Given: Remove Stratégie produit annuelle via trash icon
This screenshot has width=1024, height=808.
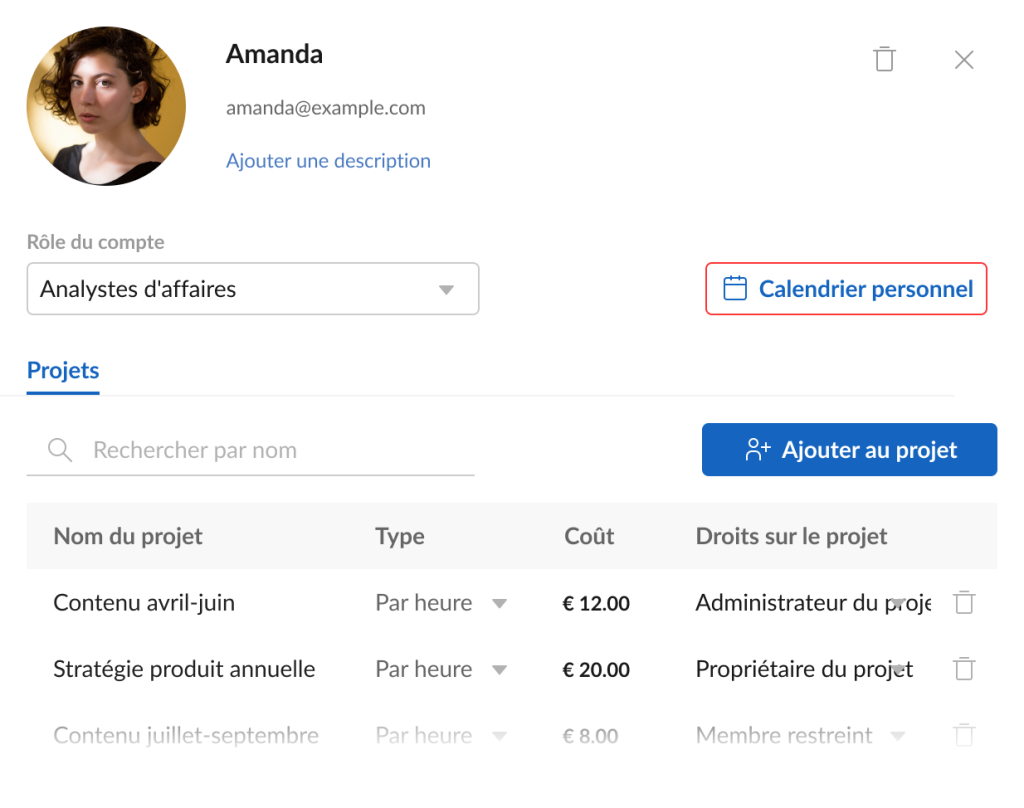Looking at the screenshot, I should 964,669.
